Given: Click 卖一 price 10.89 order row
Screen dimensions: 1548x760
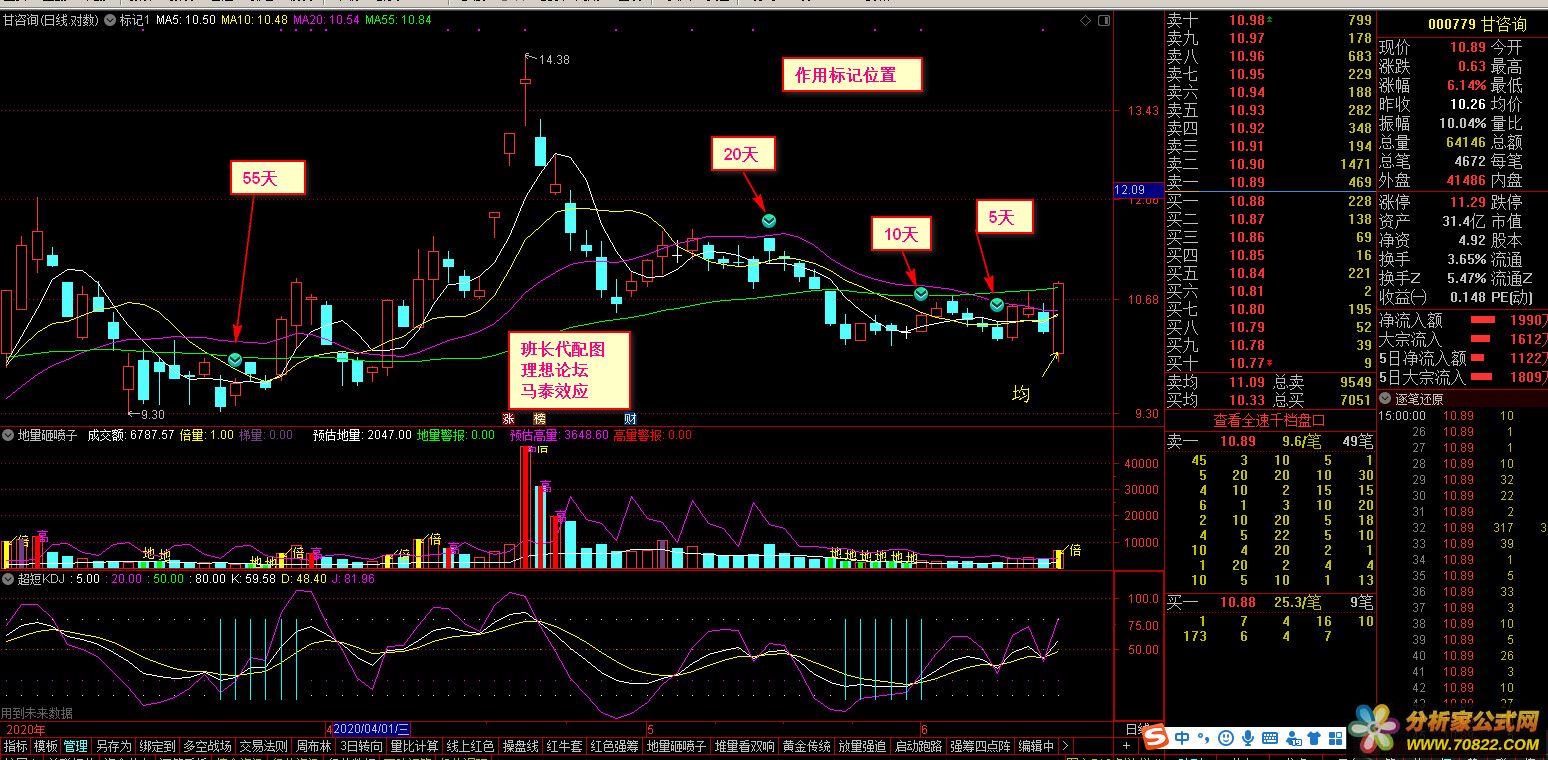Looking at the screenshot, I should [1270, 182].
